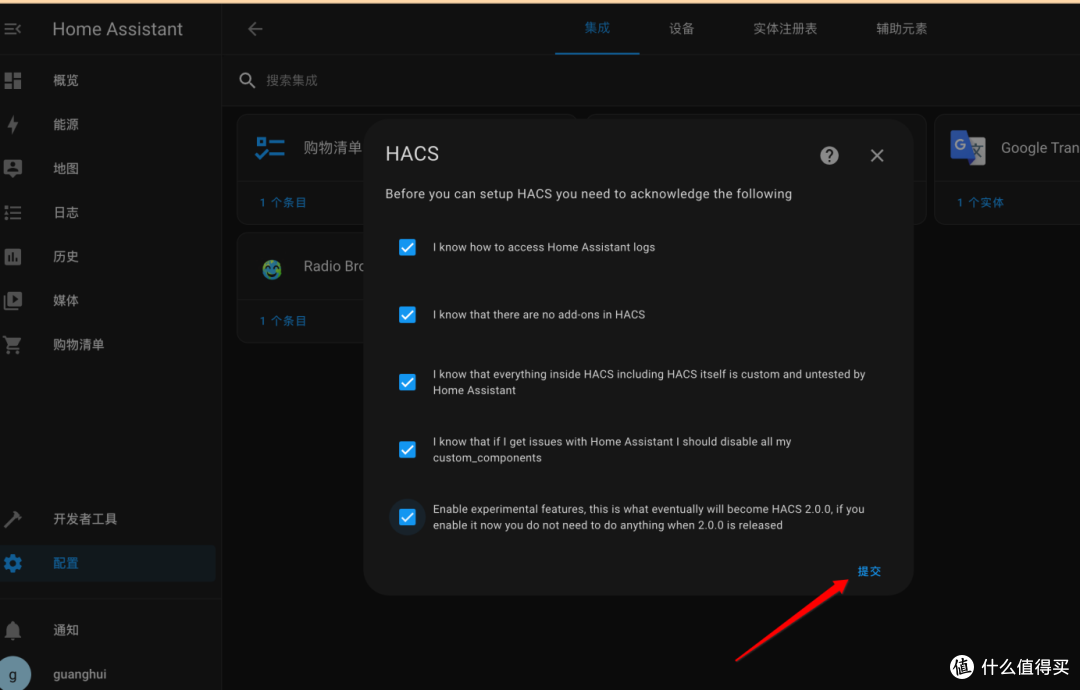Click the shopping list integration checklist icon
This screenshot has width=1080, height=690.
[270, 148]
